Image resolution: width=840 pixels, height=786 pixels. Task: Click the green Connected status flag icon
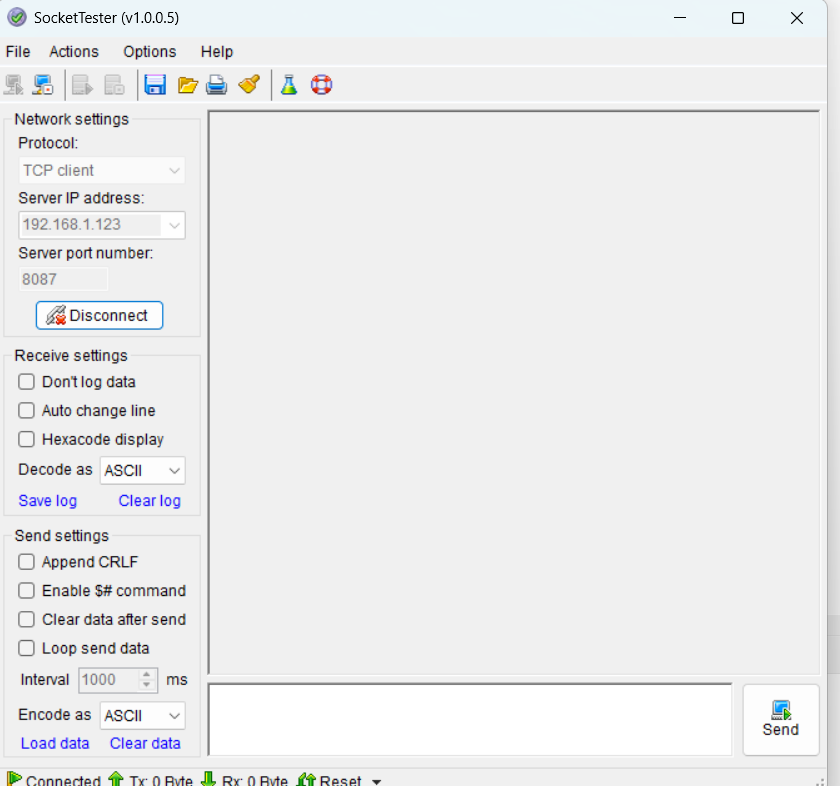14,779
